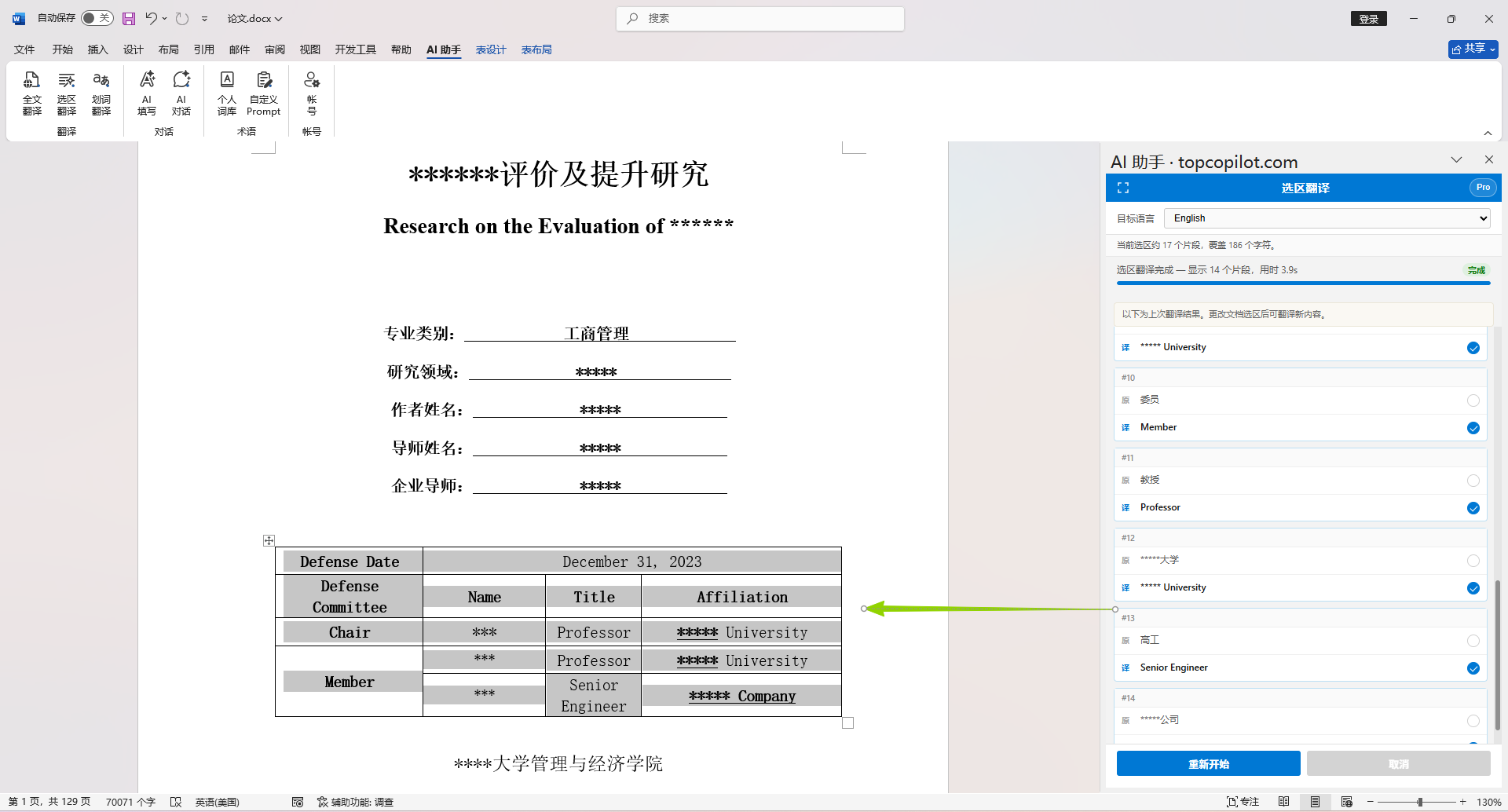The image size is (1508, 812).
Task: Click the accessibility check (辅助功能) status
Action: pos(355,802)
